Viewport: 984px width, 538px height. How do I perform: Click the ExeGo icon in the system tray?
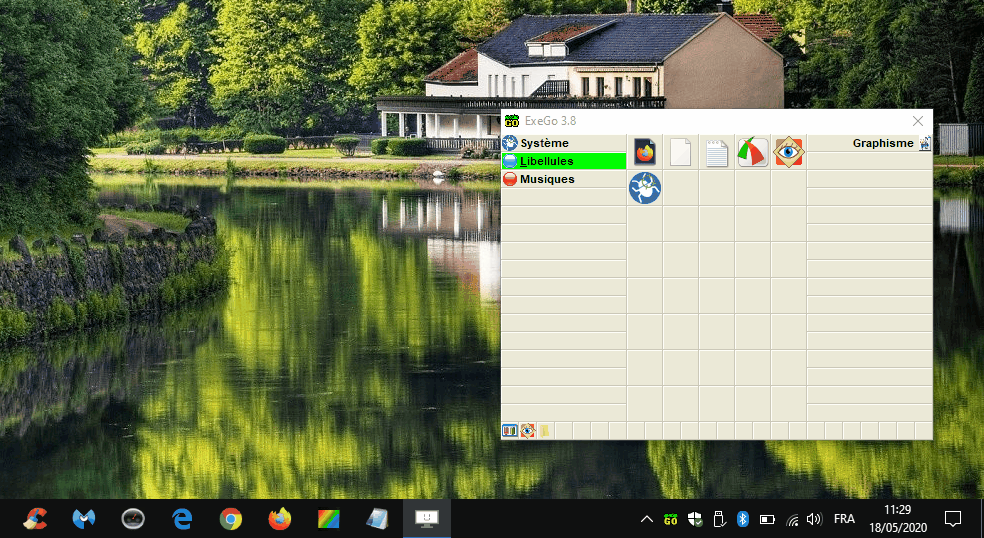[670, 519]
